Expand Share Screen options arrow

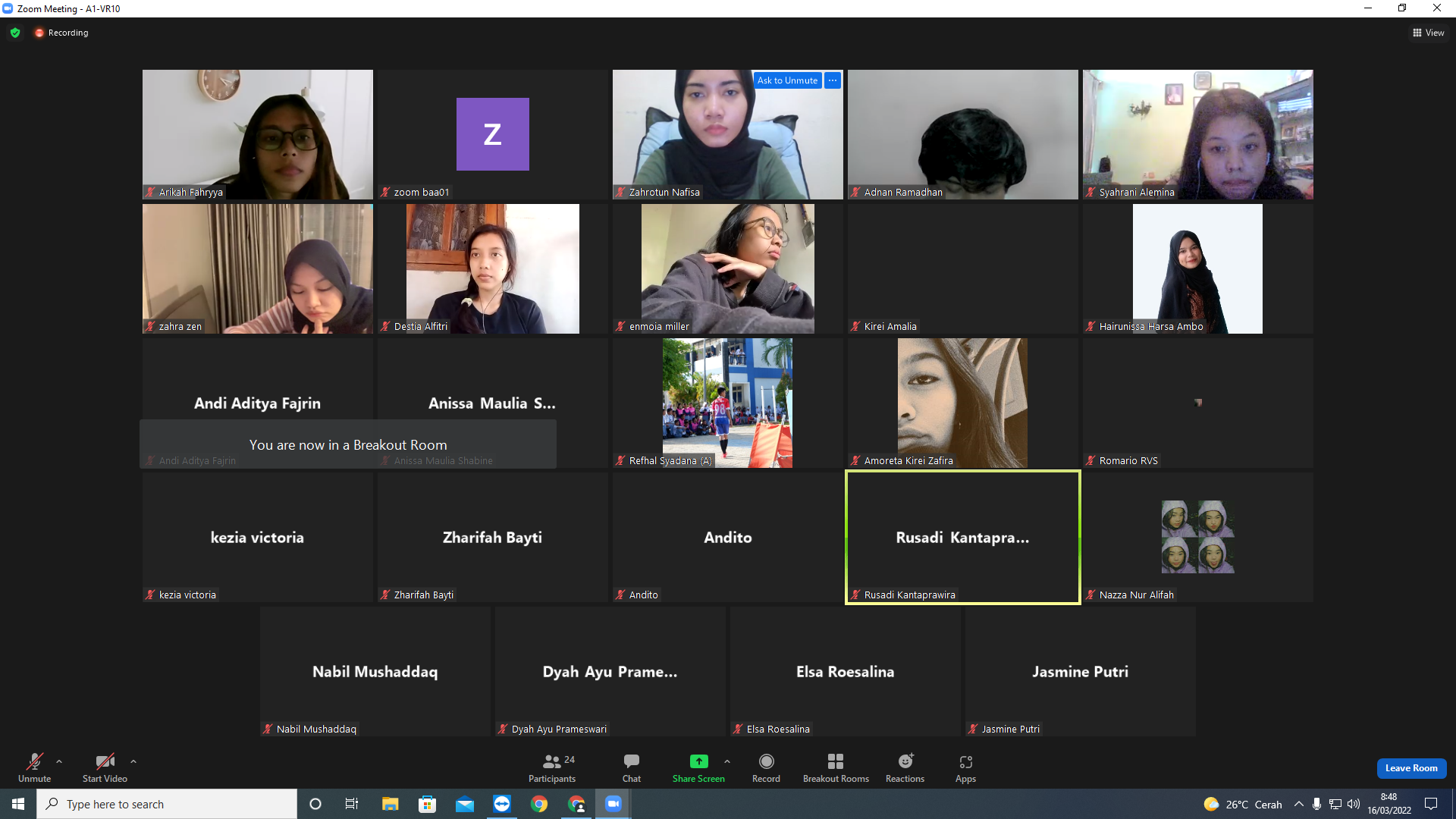[x=727, y=761]
